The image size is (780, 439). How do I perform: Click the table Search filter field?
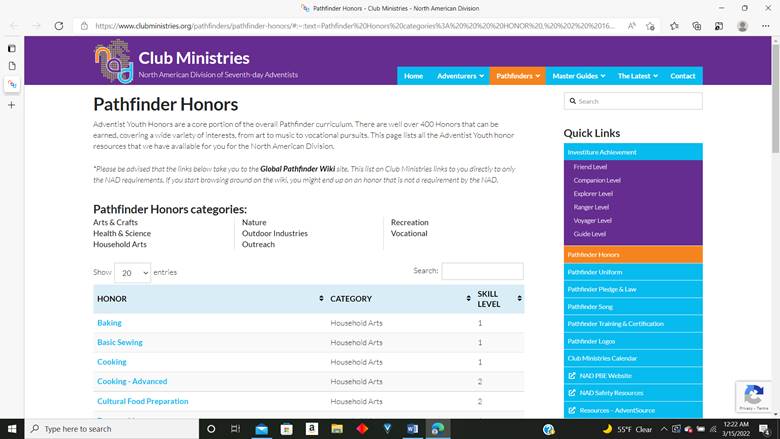483,271
